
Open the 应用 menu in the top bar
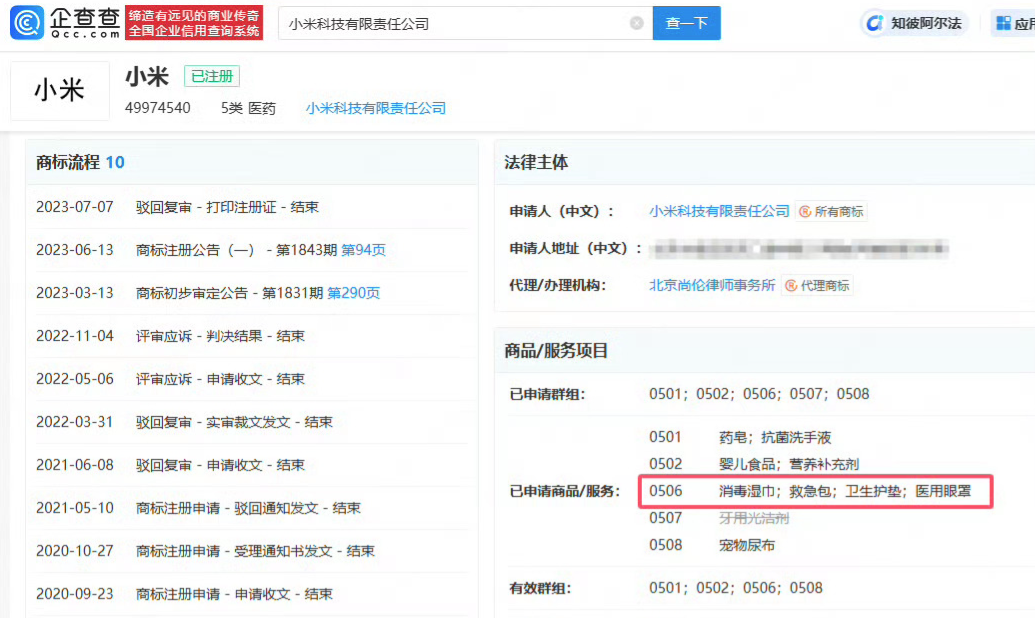point(1024,22)
